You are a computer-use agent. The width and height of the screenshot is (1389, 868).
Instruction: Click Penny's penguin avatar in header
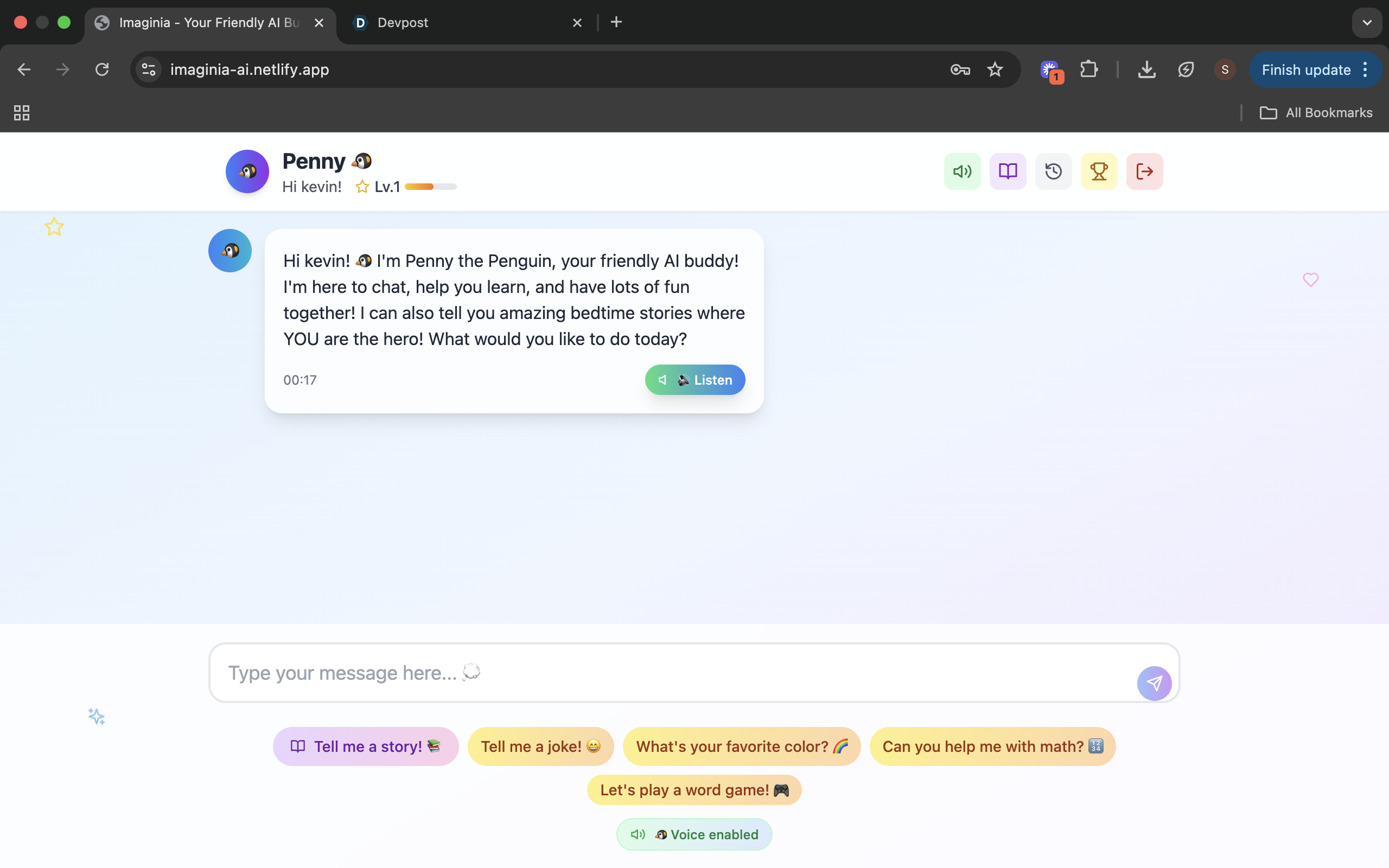click(247, 171)
